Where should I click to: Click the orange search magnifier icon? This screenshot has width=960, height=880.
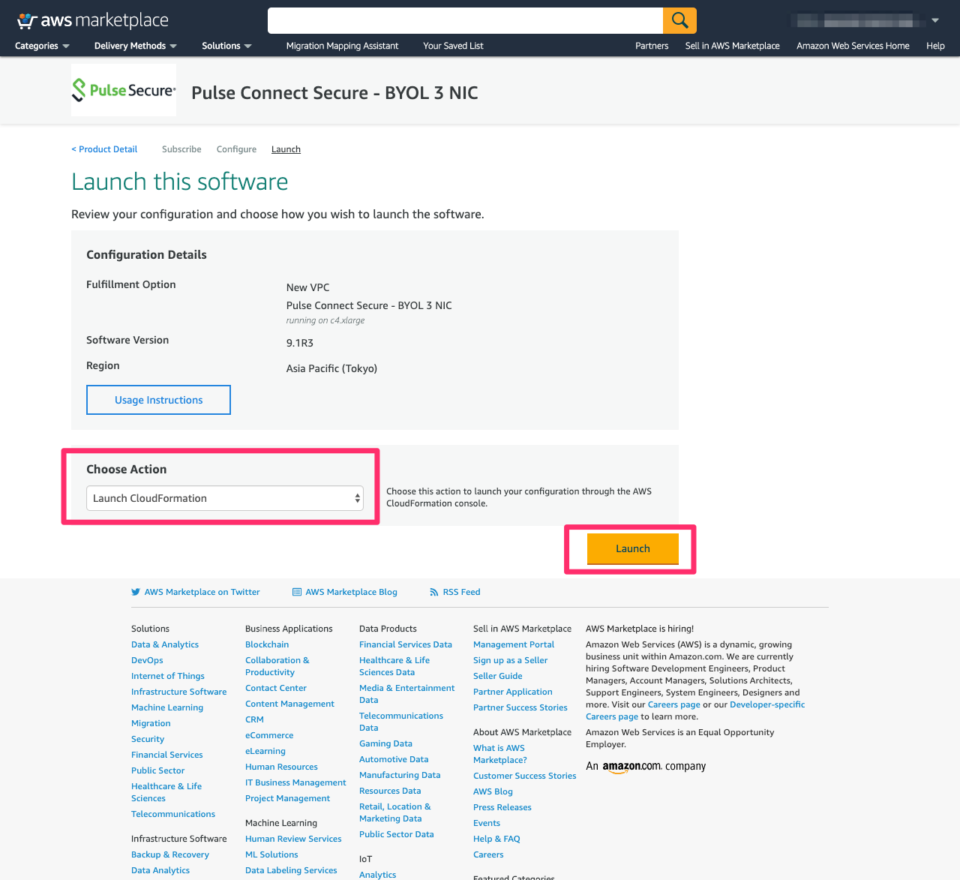[x=679, y=20]
